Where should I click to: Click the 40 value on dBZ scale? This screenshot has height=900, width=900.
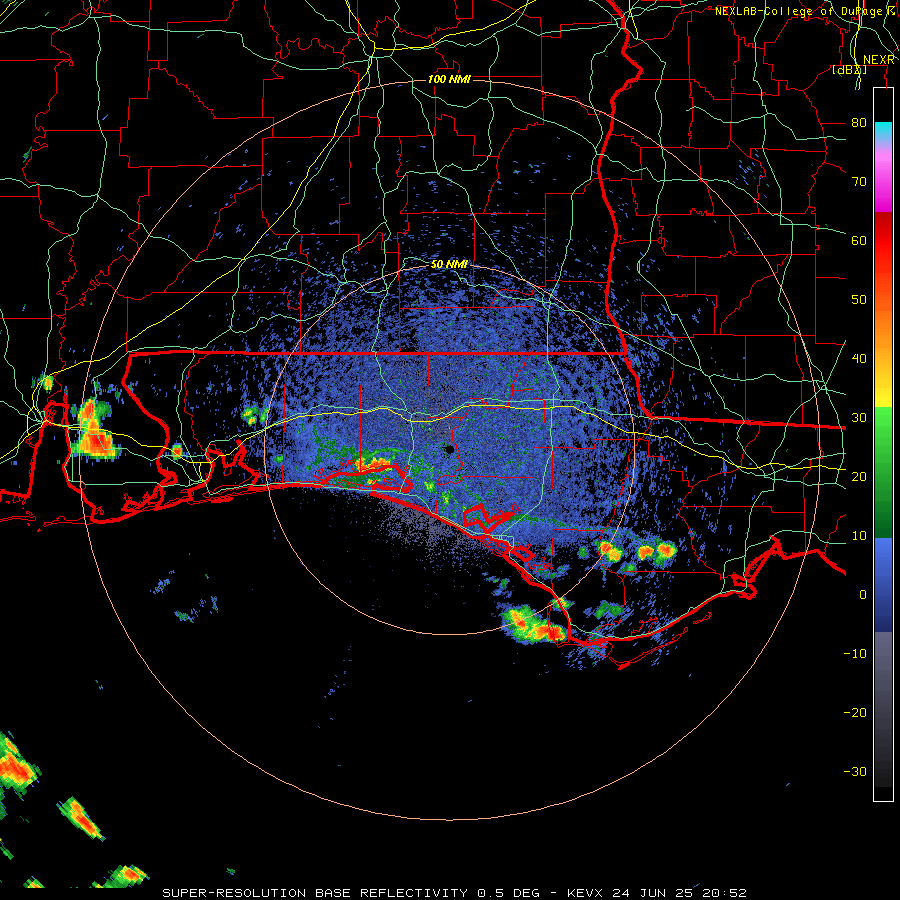pos(859,359)
